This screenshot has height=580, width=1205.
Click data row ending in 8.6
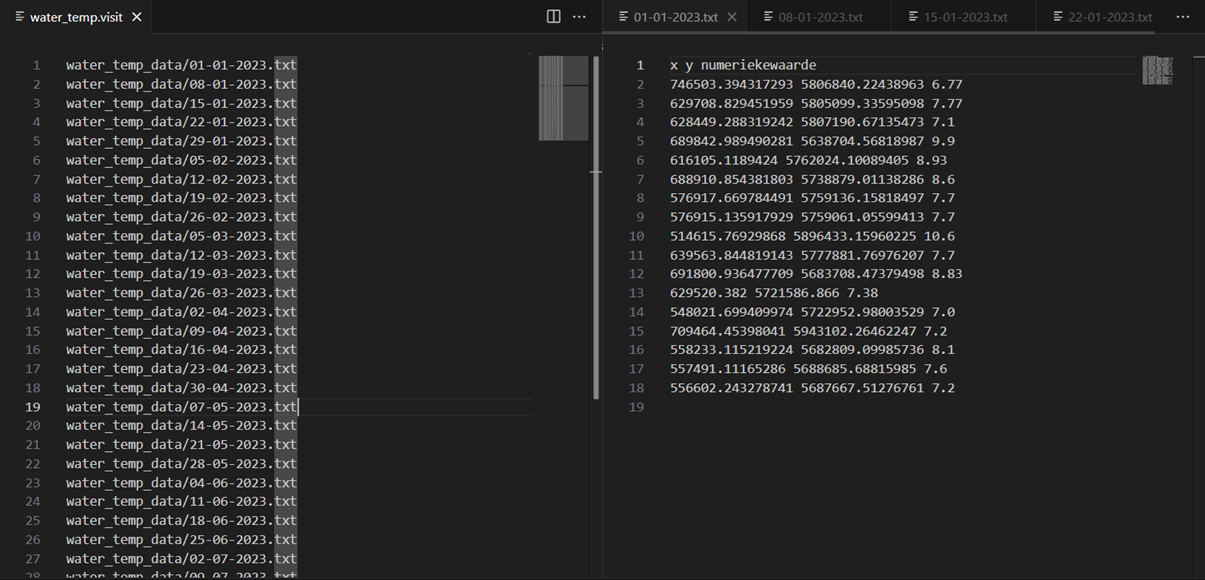pos(812,179)
